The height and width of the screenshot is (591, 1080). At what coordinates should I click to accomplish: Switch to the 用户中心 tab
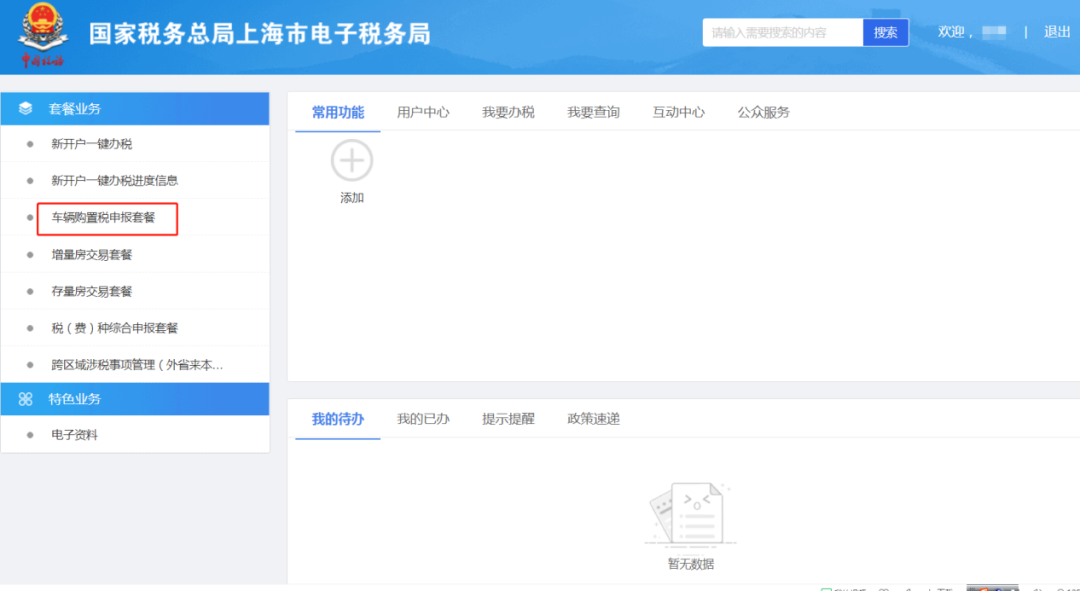tap(423, 112)
